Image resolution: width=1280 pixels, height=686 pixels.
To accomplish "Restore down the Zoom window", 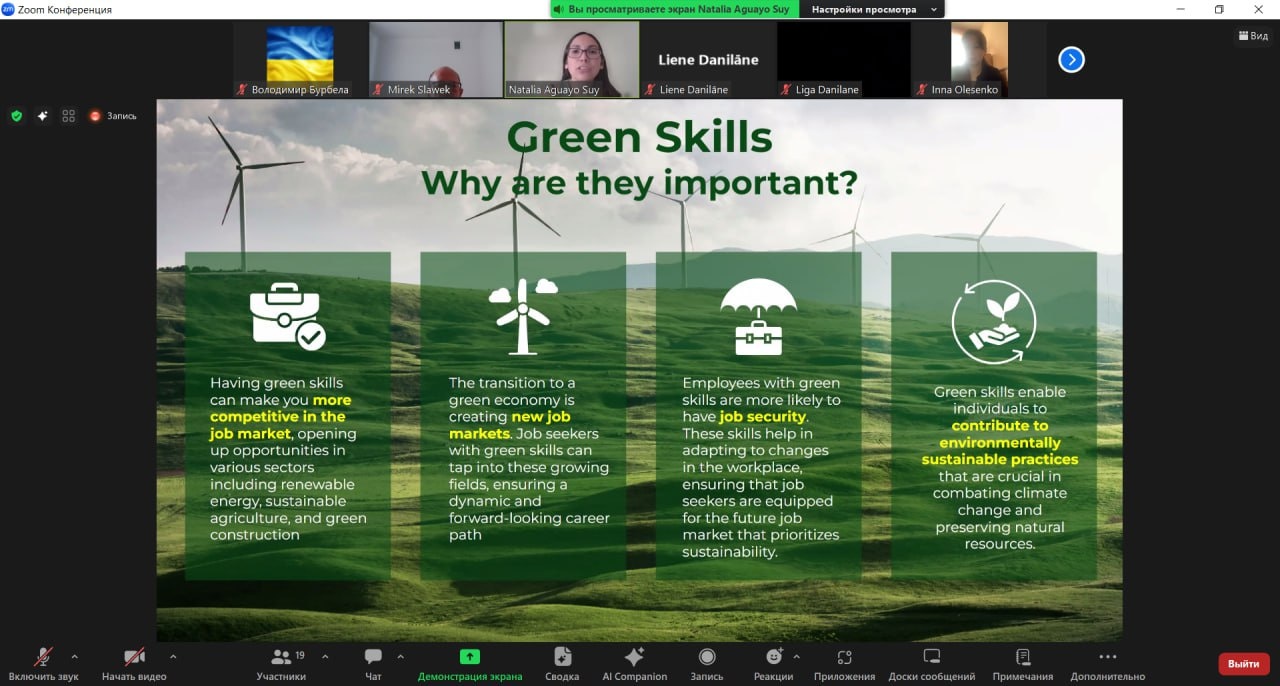I will click(x=1219, y=9).
